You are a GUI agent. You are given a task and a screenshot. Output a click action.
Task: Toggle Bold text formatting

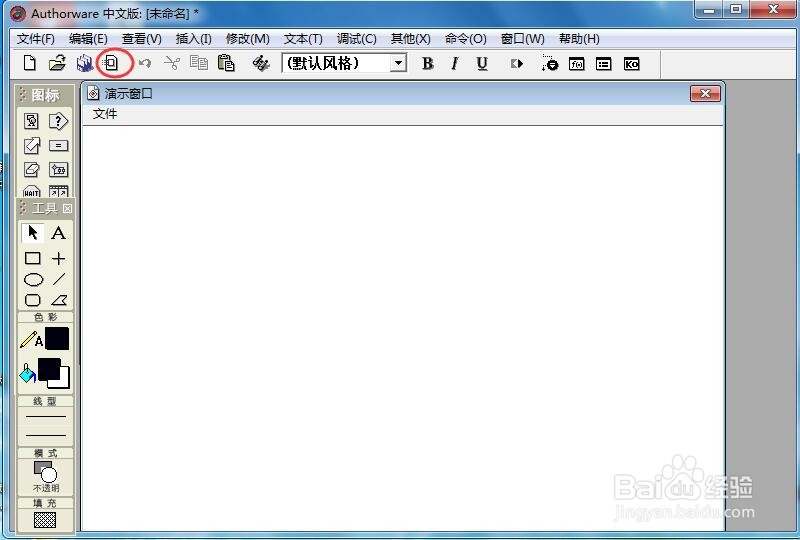tap(428, 63)
